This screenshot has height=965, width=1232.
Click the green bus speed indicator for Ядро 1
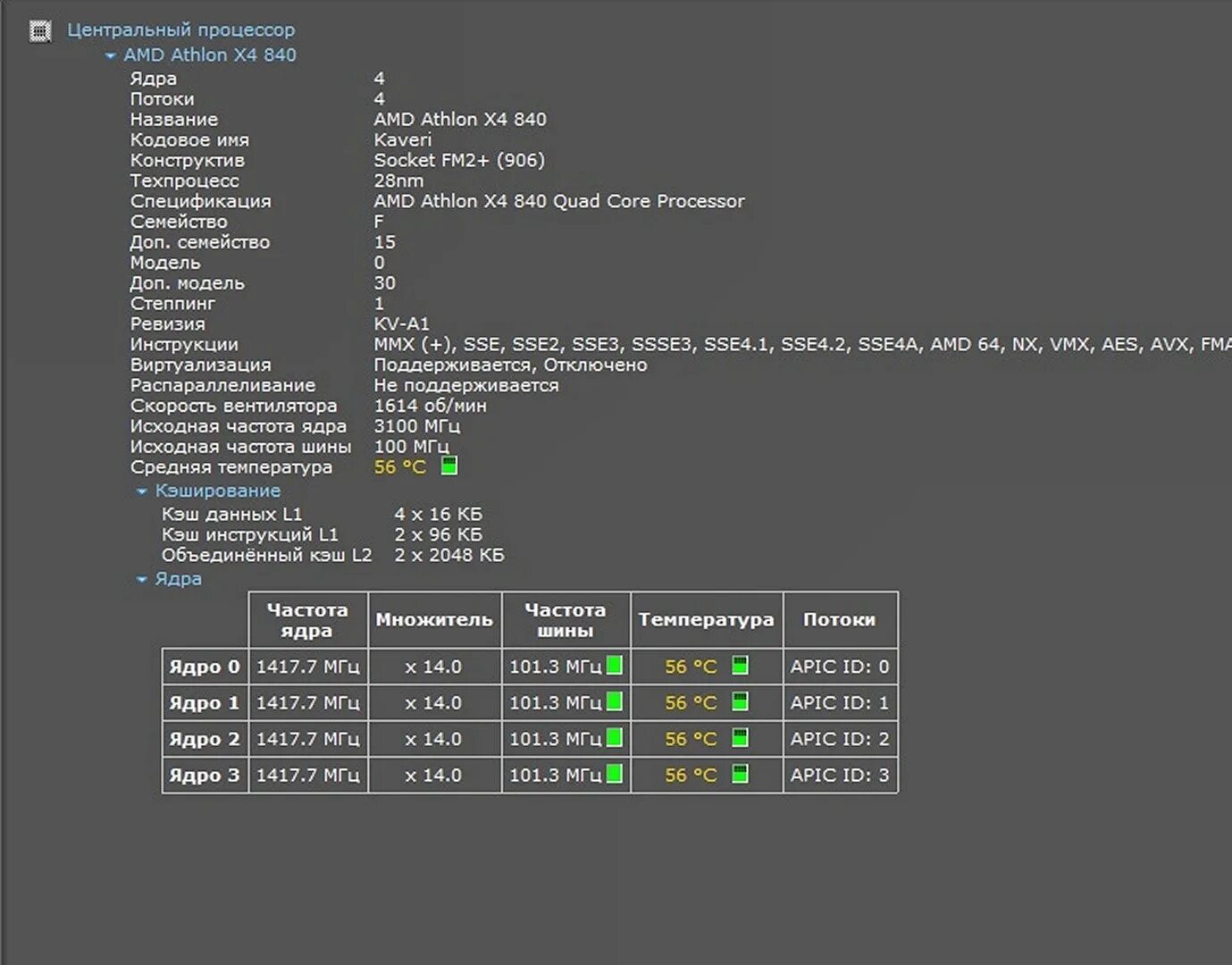pos(615,701)
